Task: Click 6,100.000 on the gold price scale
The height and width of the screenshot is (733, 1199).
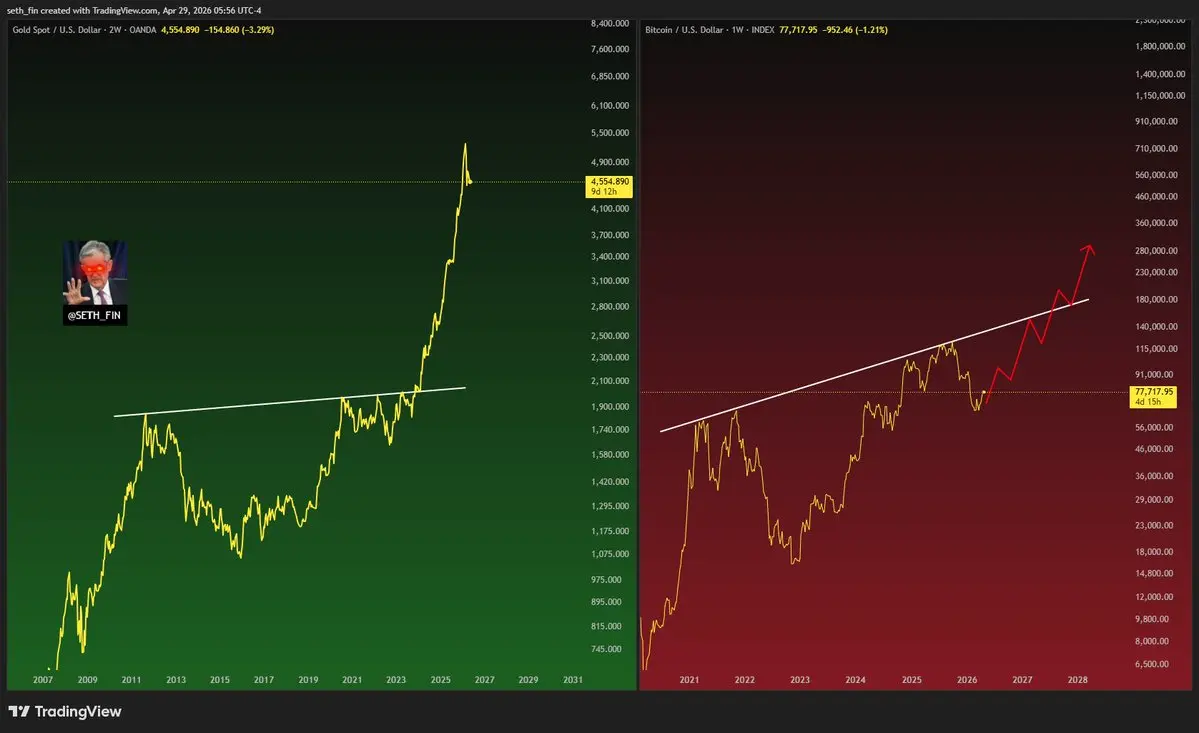Action: click(609, 105)
